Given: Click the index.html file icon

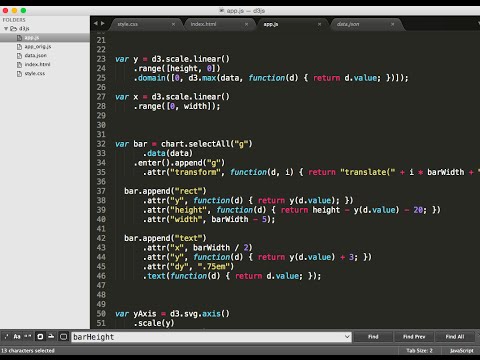Looking at the screenshot, I should 19,65.
